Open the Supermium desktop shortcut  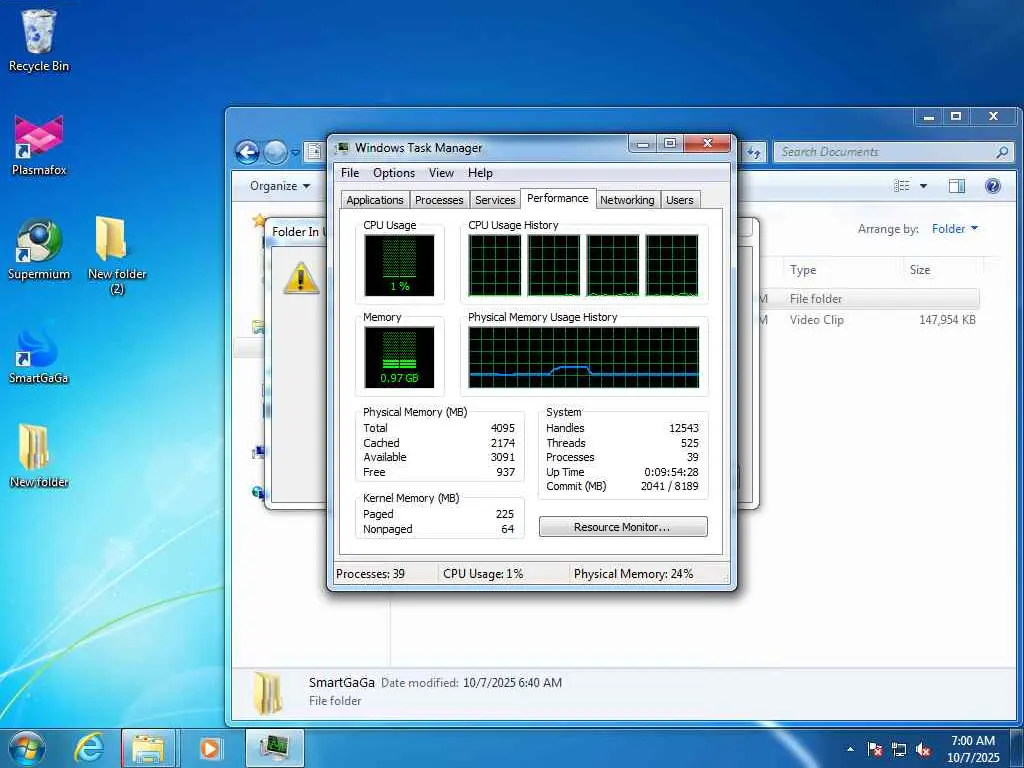tap(39, 249)
